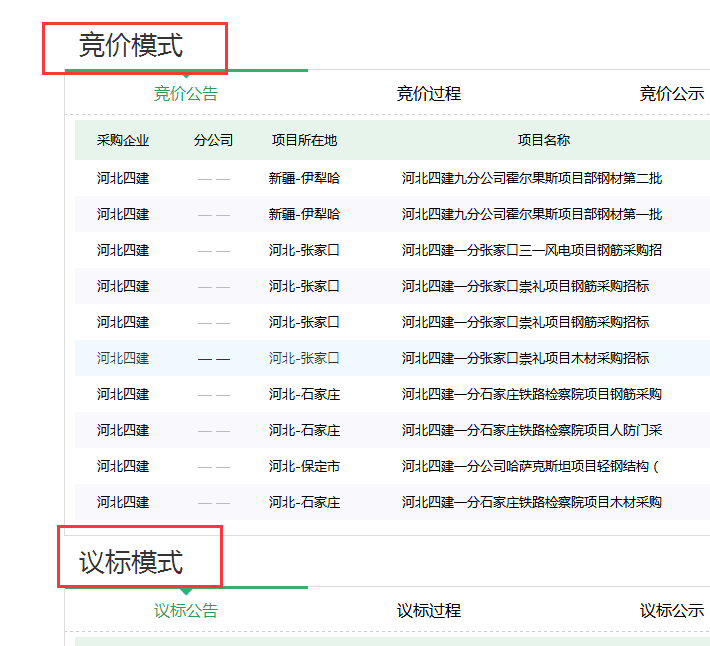Click the 分公司 dash in 哈萨克斯坦 row
710x646 pixels.
[214, 467]
